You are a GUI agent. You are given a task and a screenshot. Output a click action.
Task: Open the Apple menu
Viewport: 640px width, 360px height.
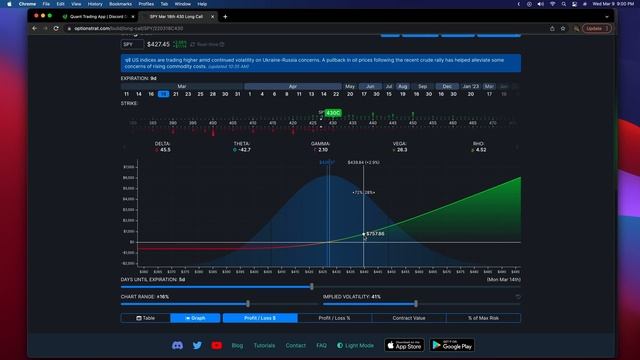pos(9,4)
